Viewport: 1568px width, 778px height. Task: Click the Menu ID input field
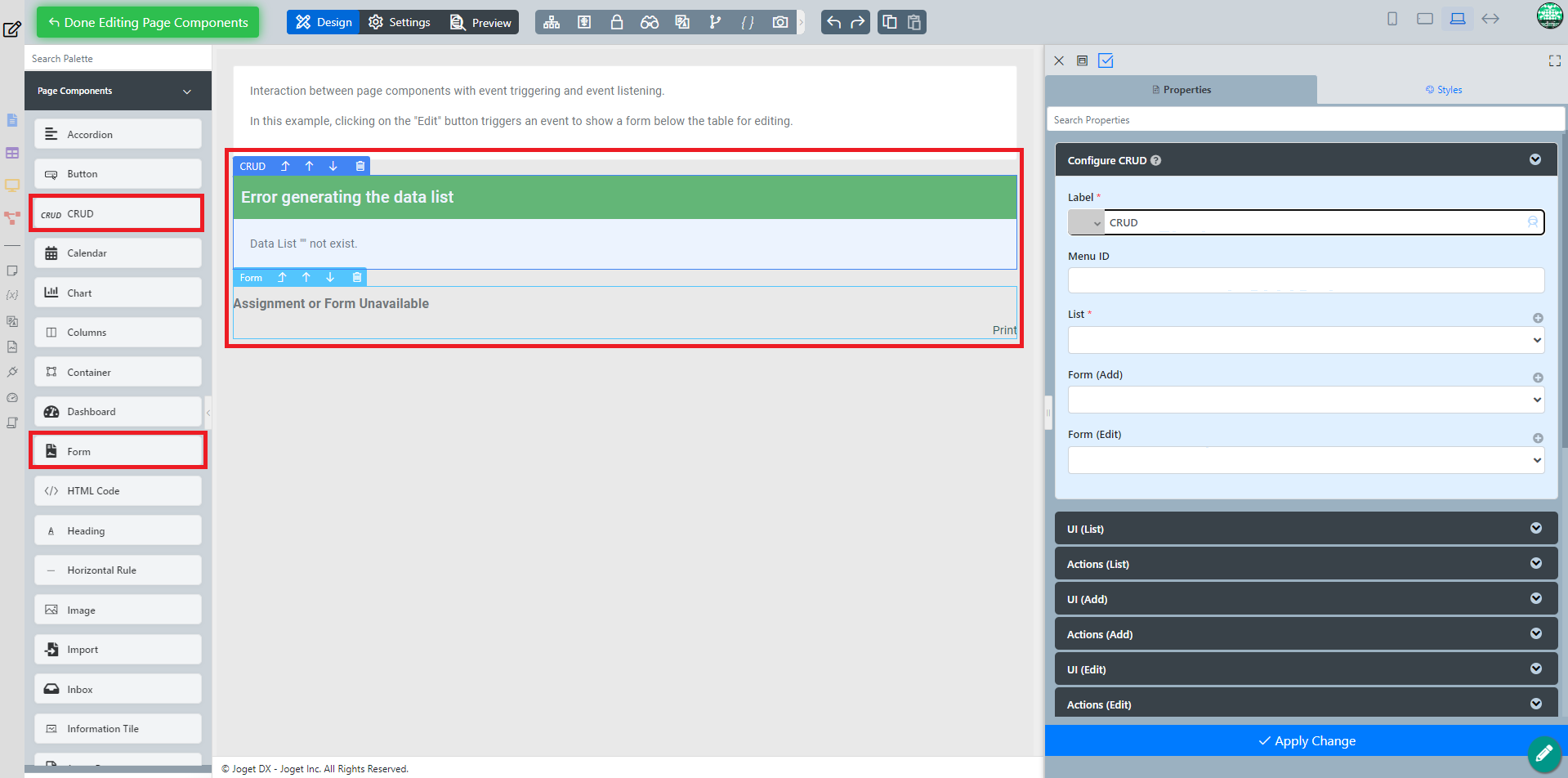[x=1305, y=280]
